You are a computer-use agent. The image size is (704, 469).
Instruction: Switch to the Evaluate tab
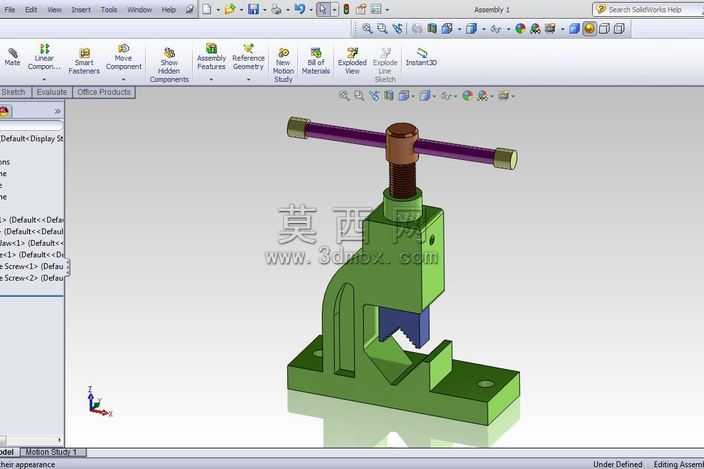coord(52,92)
